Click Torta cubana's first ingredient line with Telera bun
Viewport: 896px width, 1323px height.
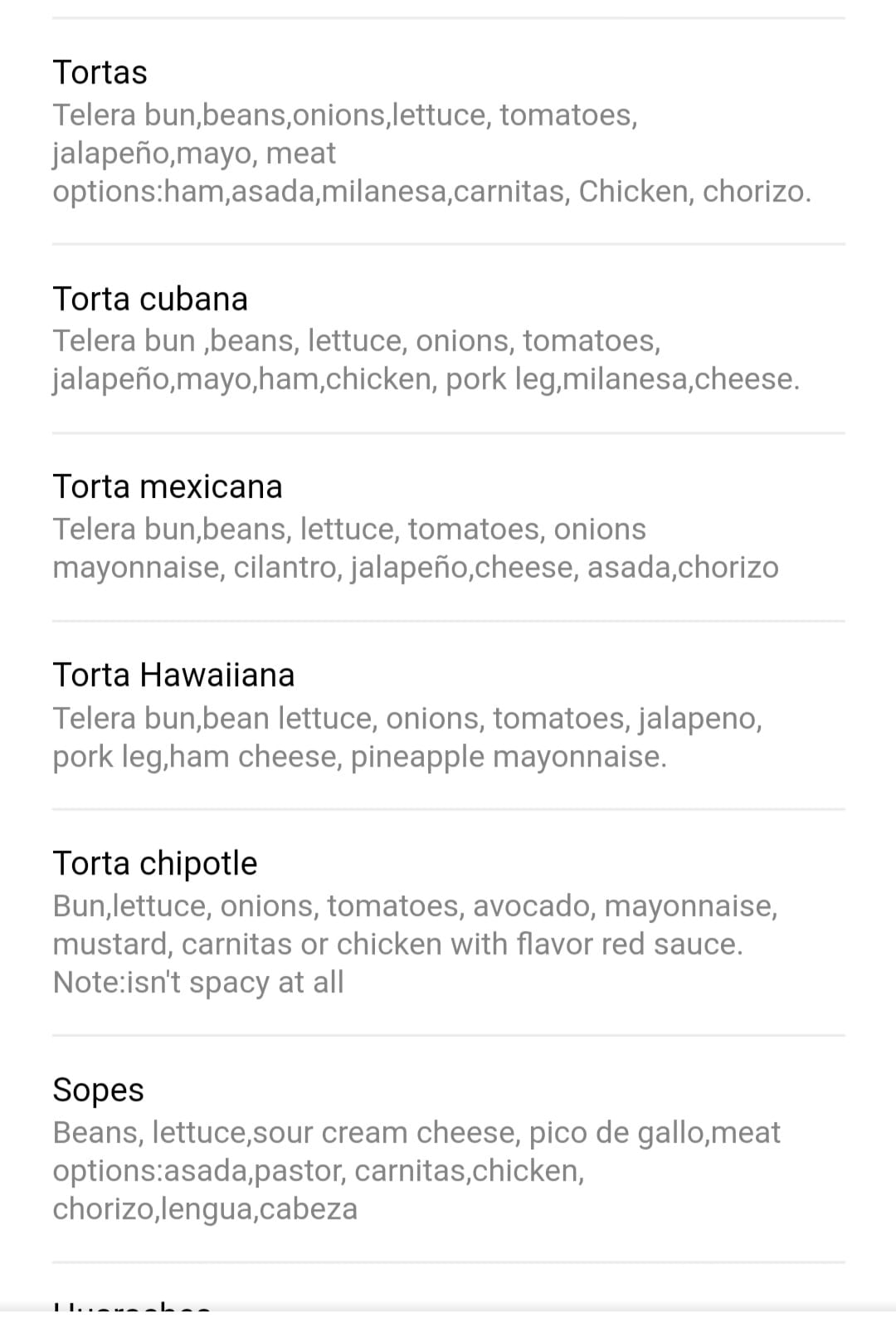pos(357,341)
